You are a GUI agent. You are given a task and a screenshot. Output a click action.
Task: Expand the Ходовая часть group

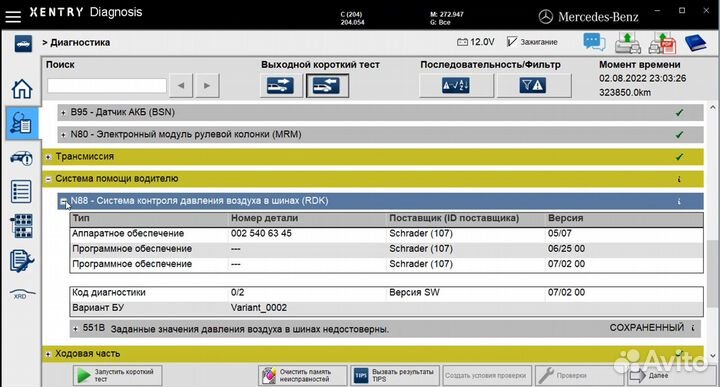pyautogui.click(x=48, y=354)
